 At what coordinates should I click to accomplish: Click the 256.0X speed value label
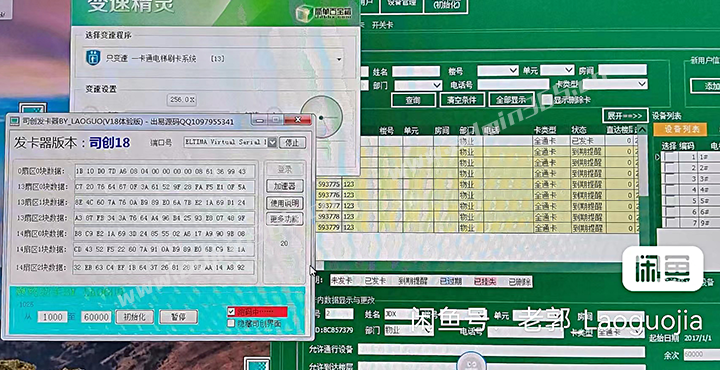pos(183,100)
